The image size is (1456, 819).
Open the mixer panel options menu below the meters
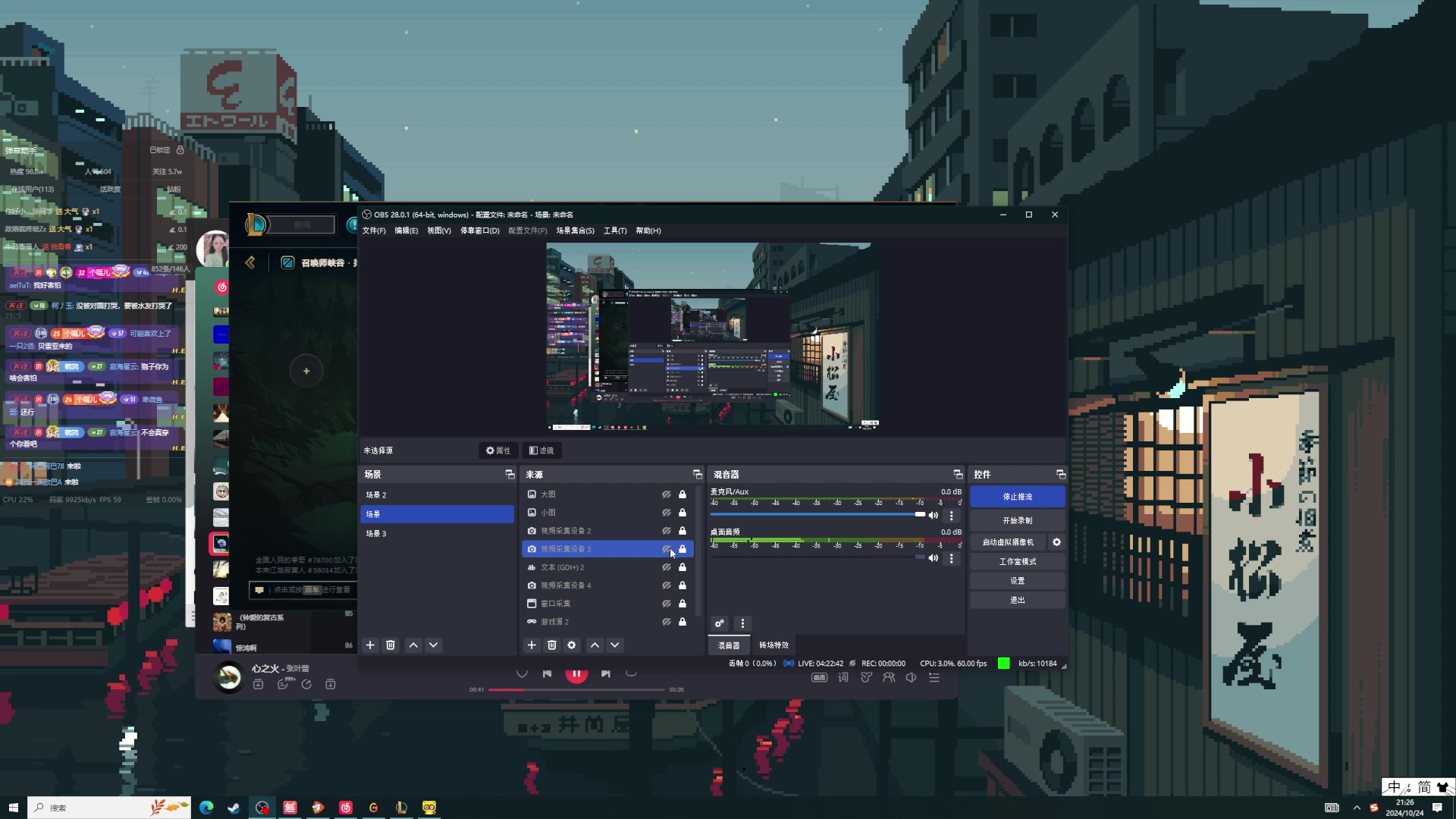(742, 623)
